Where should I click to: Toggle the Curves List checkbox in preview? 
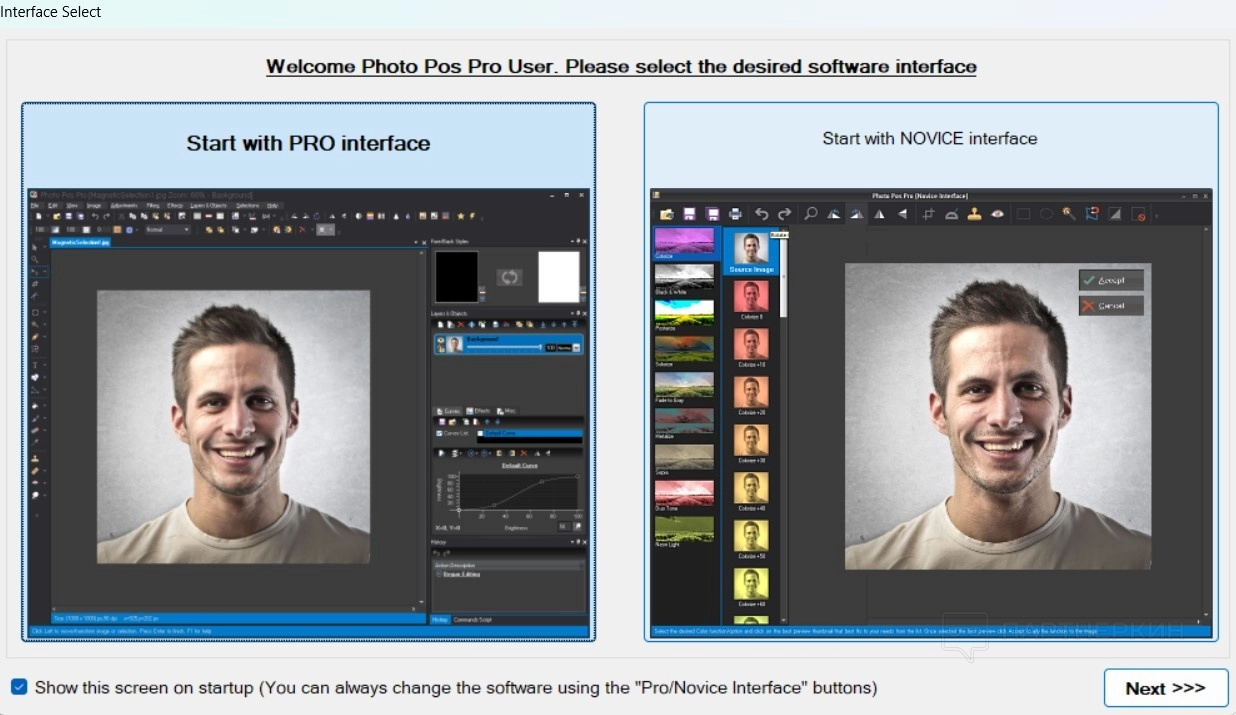pyautogui.click(x=438, y=433)
